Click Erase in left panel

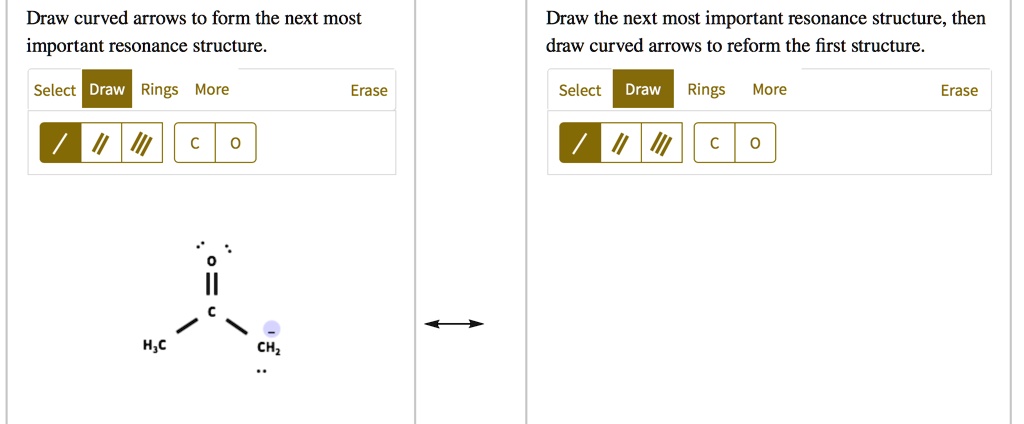click(x=369, y=90)
